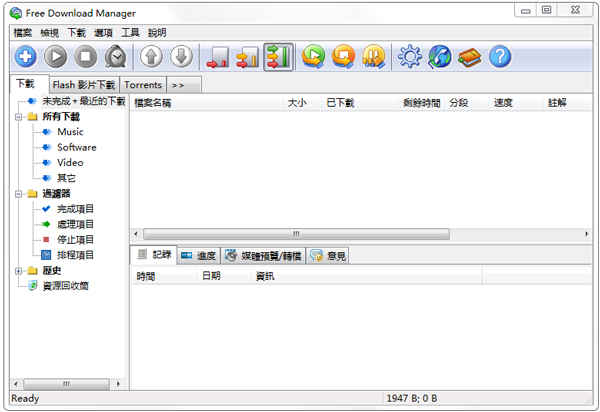Select 處理項目 filter
This screenshot has height=412, width=600.
tap(75, 224)
